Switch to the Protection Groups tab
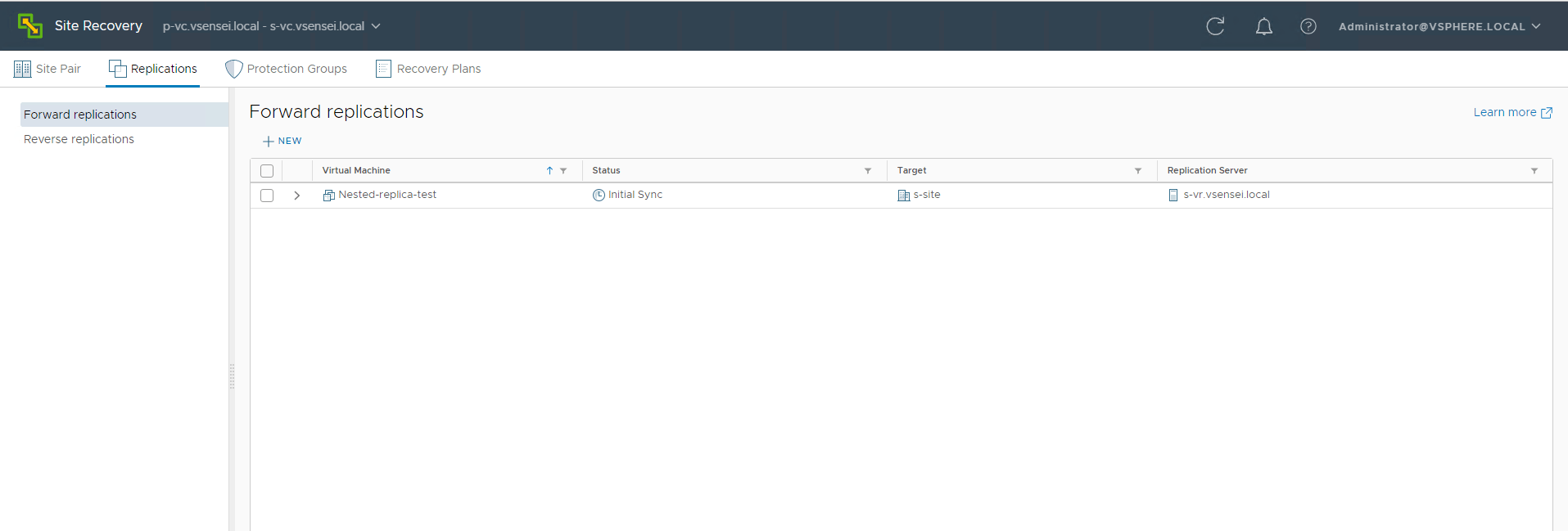 click(x=287, y=69)
